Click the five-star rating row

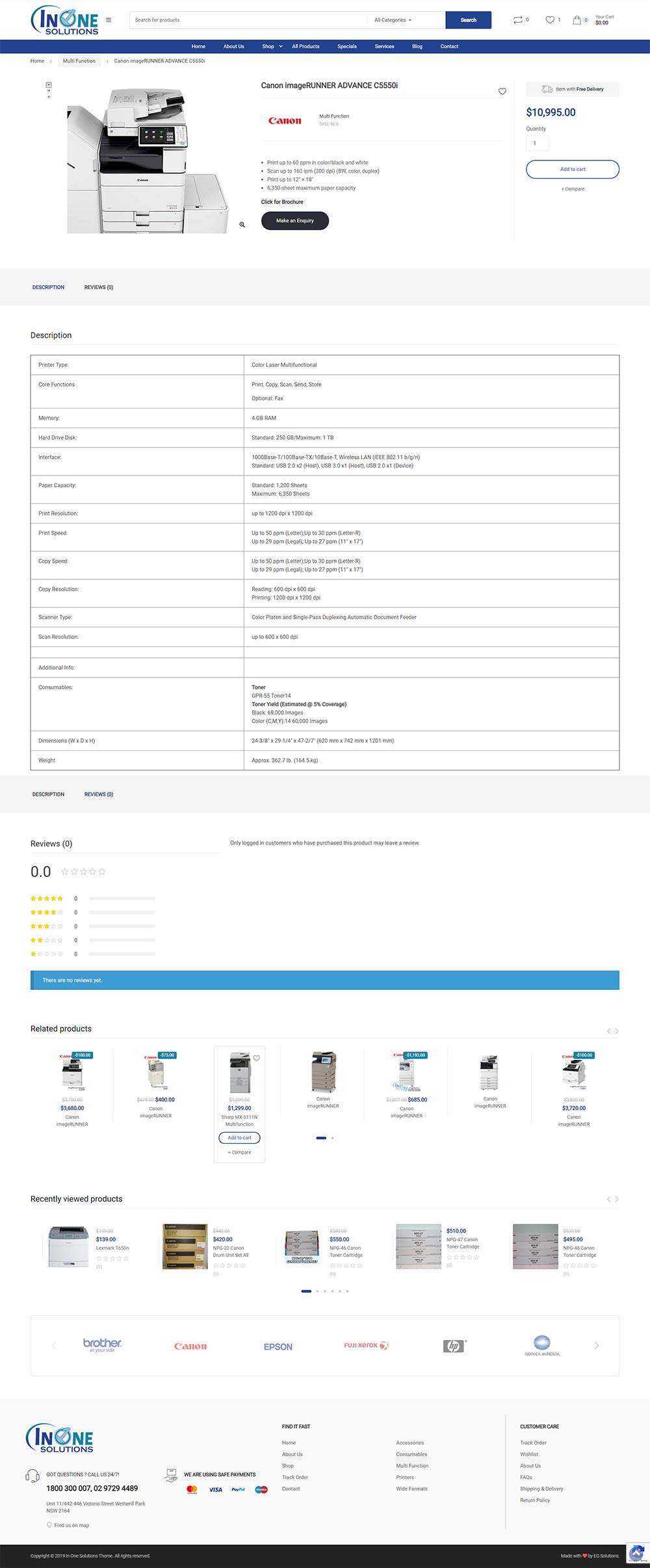93,899
